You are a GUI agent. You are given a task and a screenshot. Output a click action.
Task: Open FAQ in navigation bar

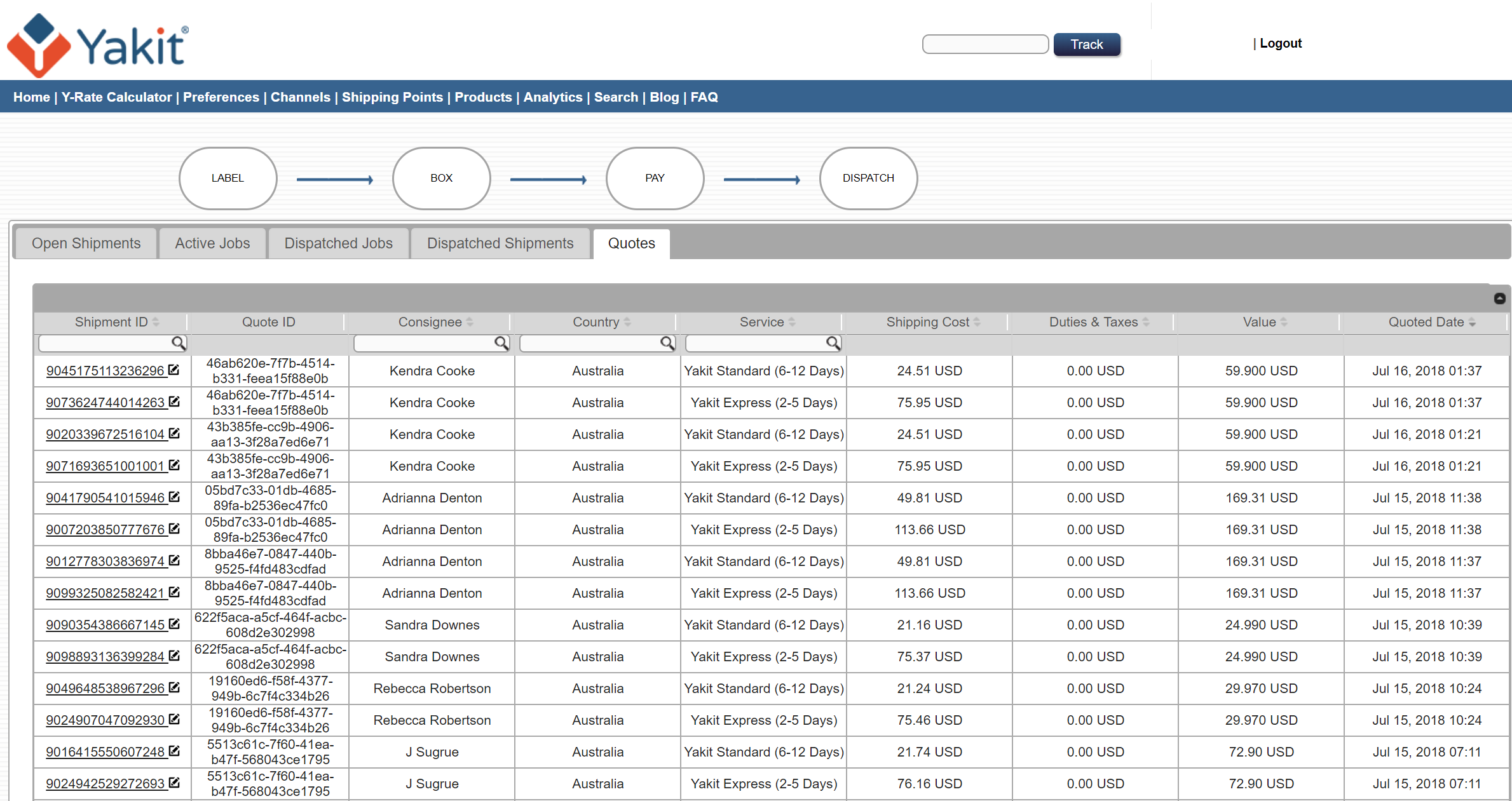click(x=704, y=97)
